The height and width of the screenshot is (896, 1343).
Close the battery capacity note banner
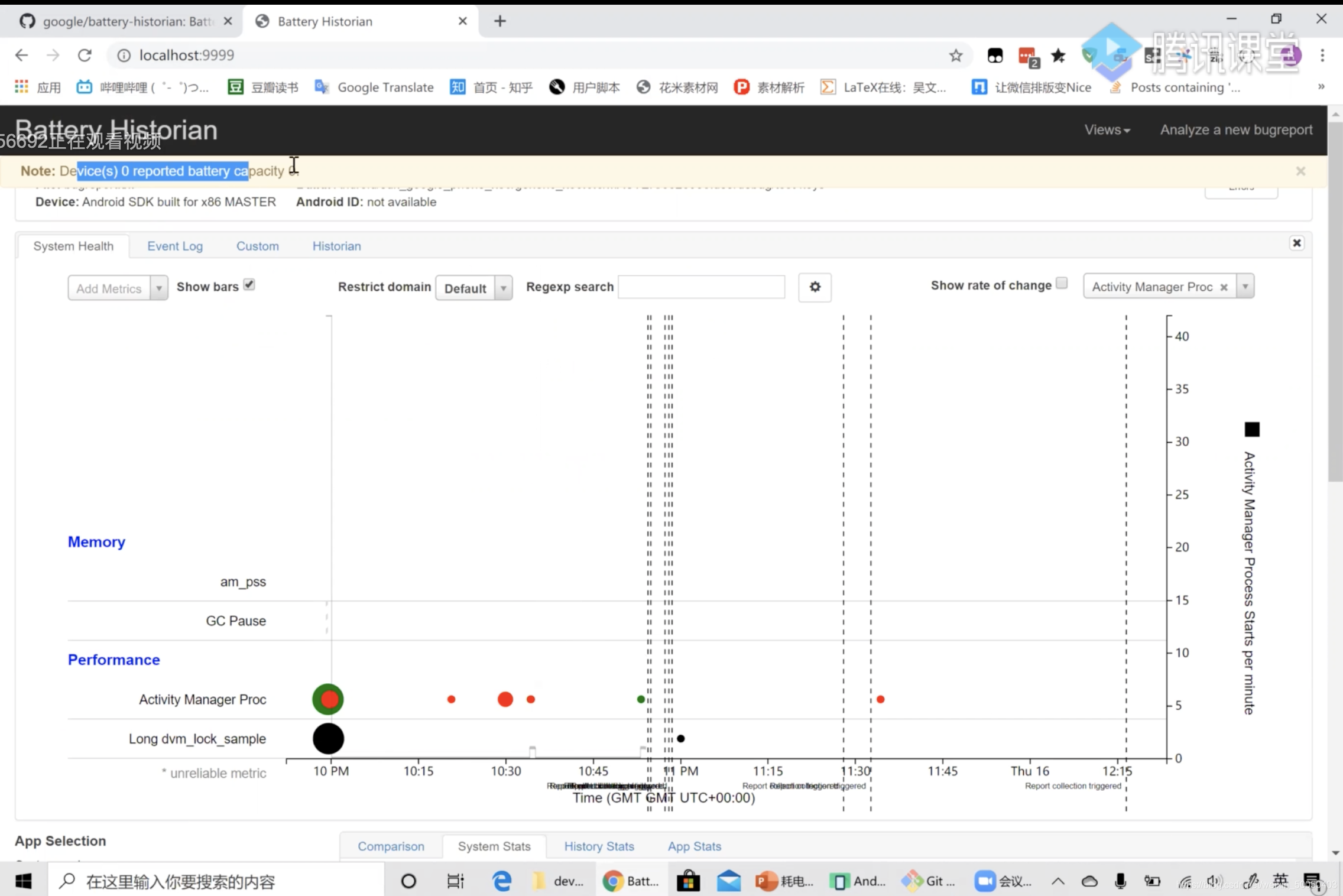(1300, 171)
